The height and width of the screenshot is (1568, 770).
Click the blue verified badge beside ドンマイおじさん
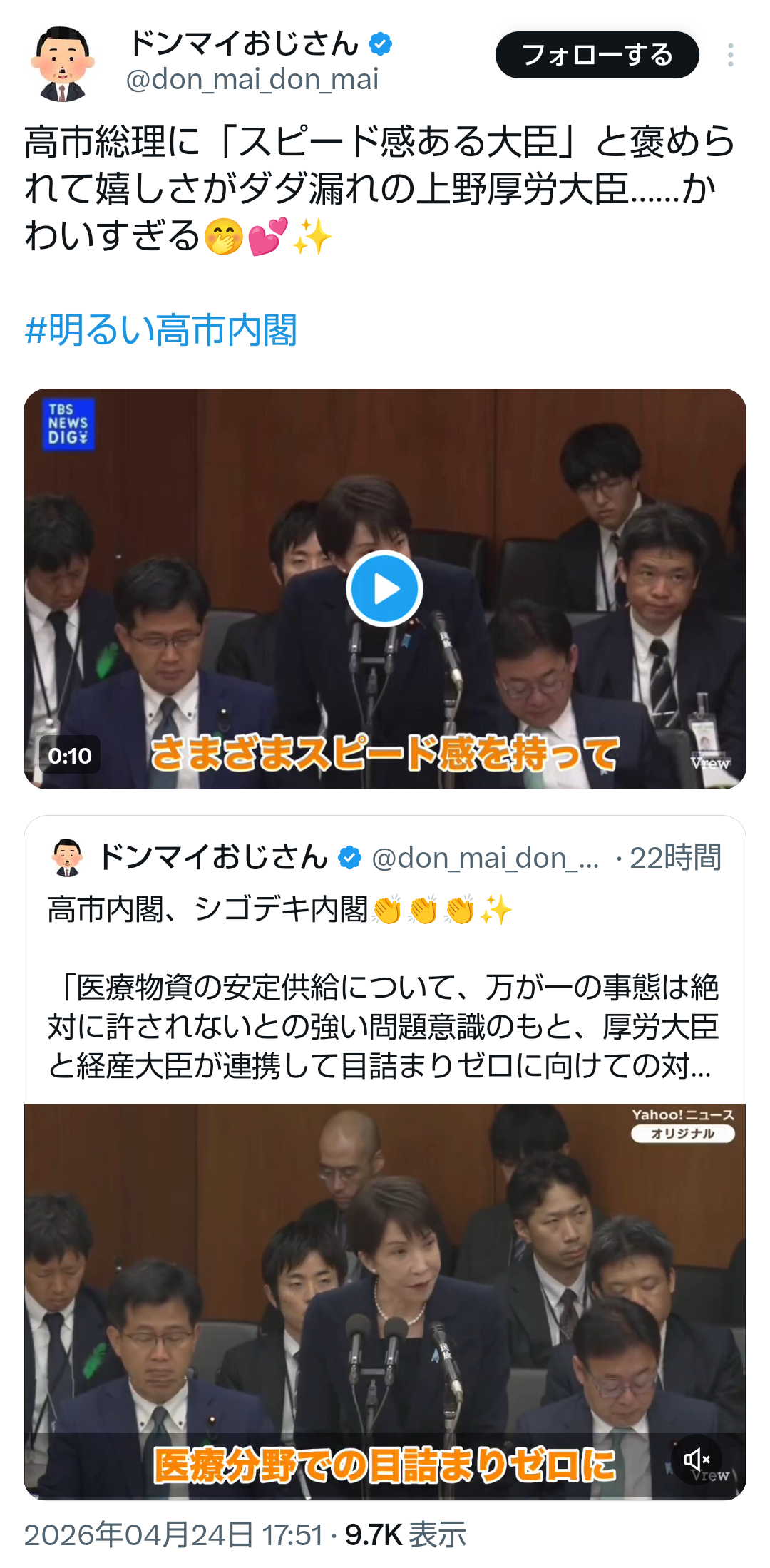click(x=380, y=44)
